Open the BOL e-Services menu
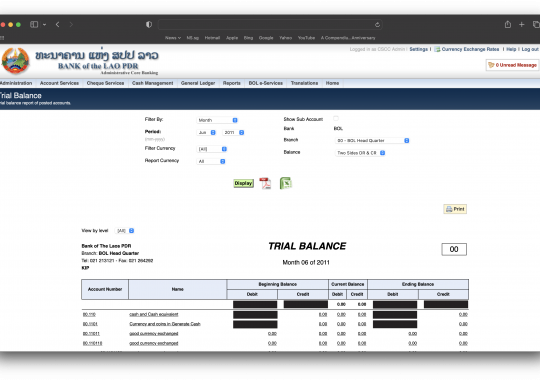This screenshot has width=540, height=380. point(266,83)
